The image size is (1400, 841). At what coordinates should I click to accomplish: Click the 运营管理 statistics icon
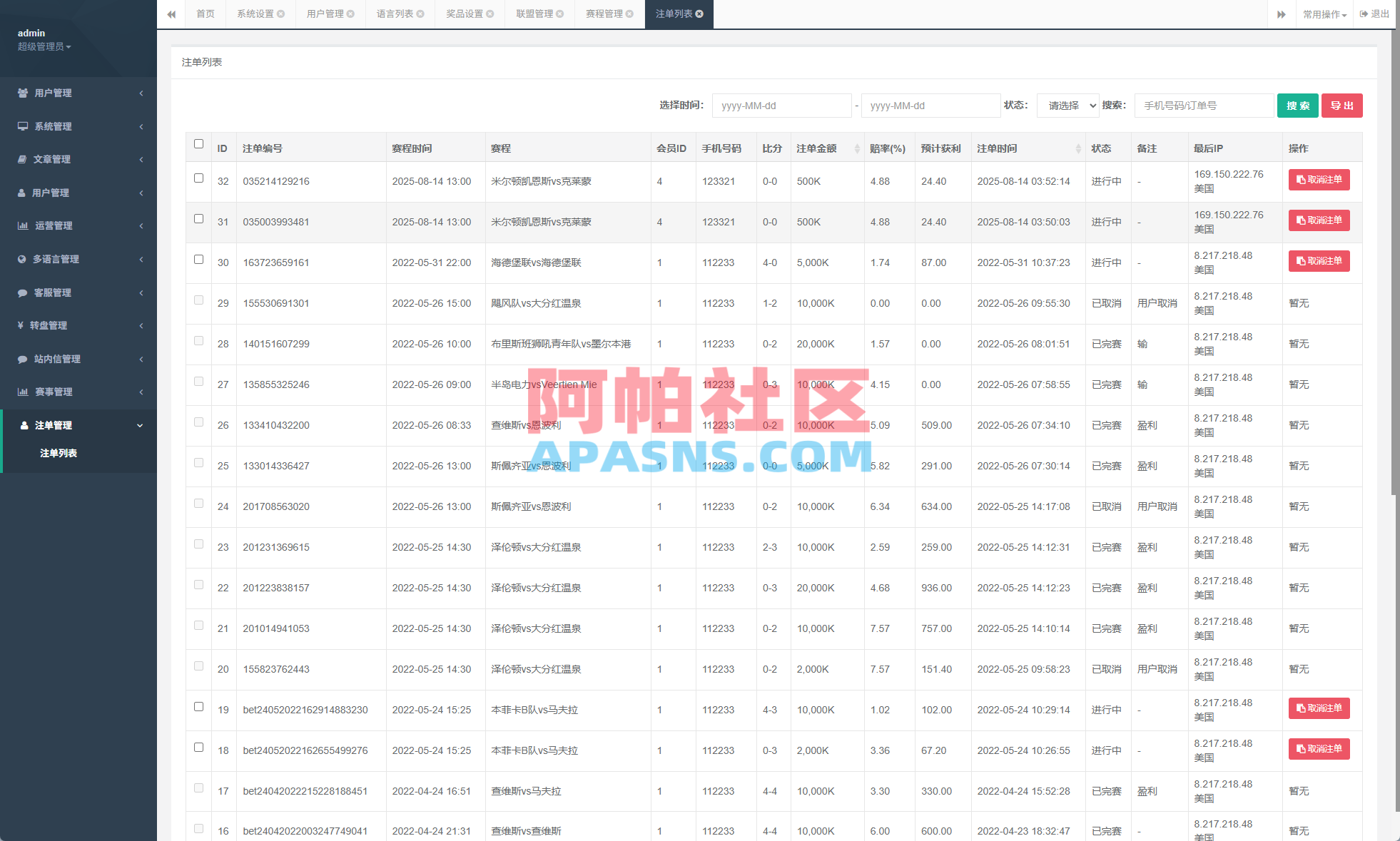click(x=22, y=225)
